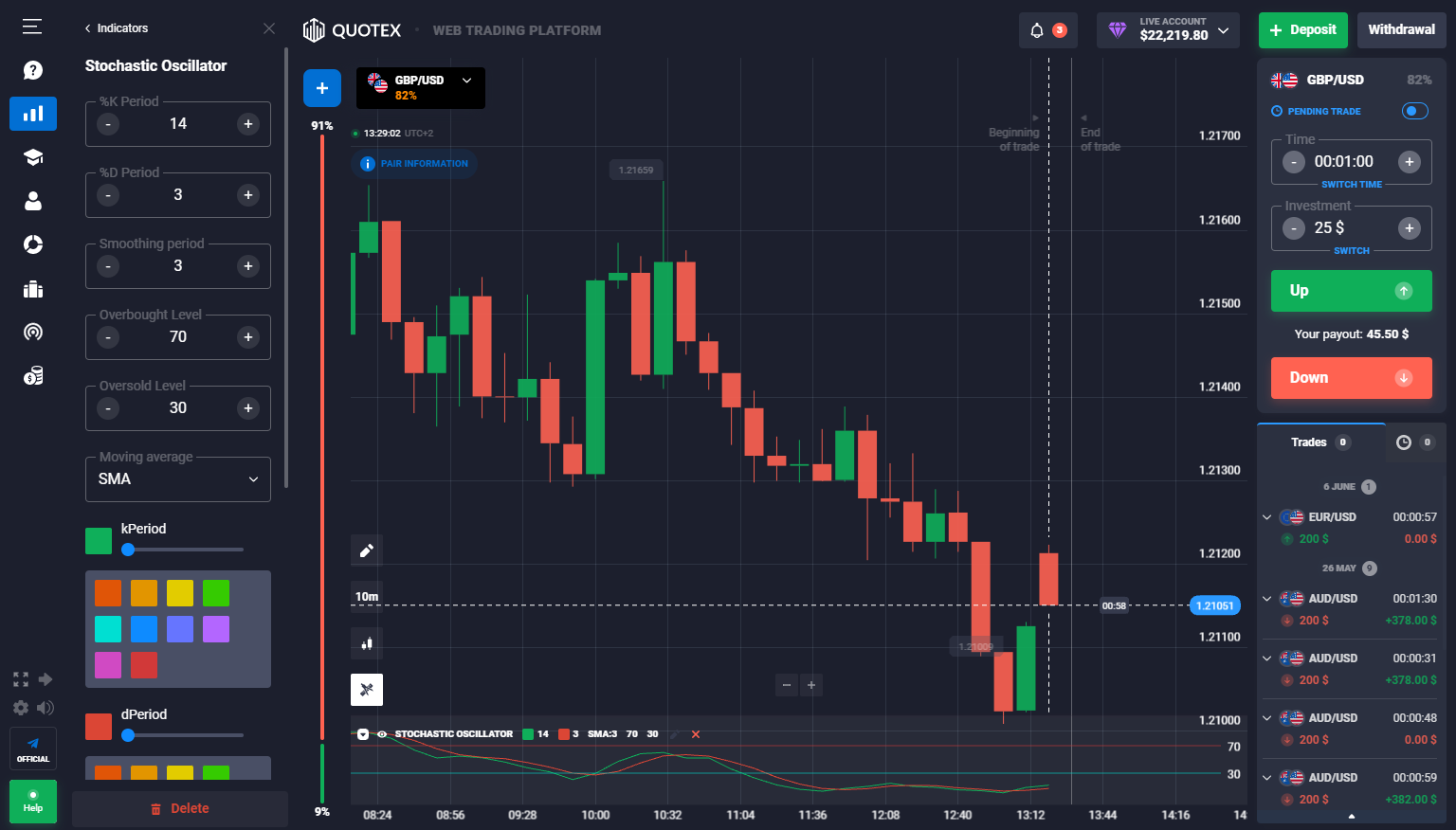The image size is (1456, 830).
Task: Pick the purple color swatch
Action: (216, 629)
